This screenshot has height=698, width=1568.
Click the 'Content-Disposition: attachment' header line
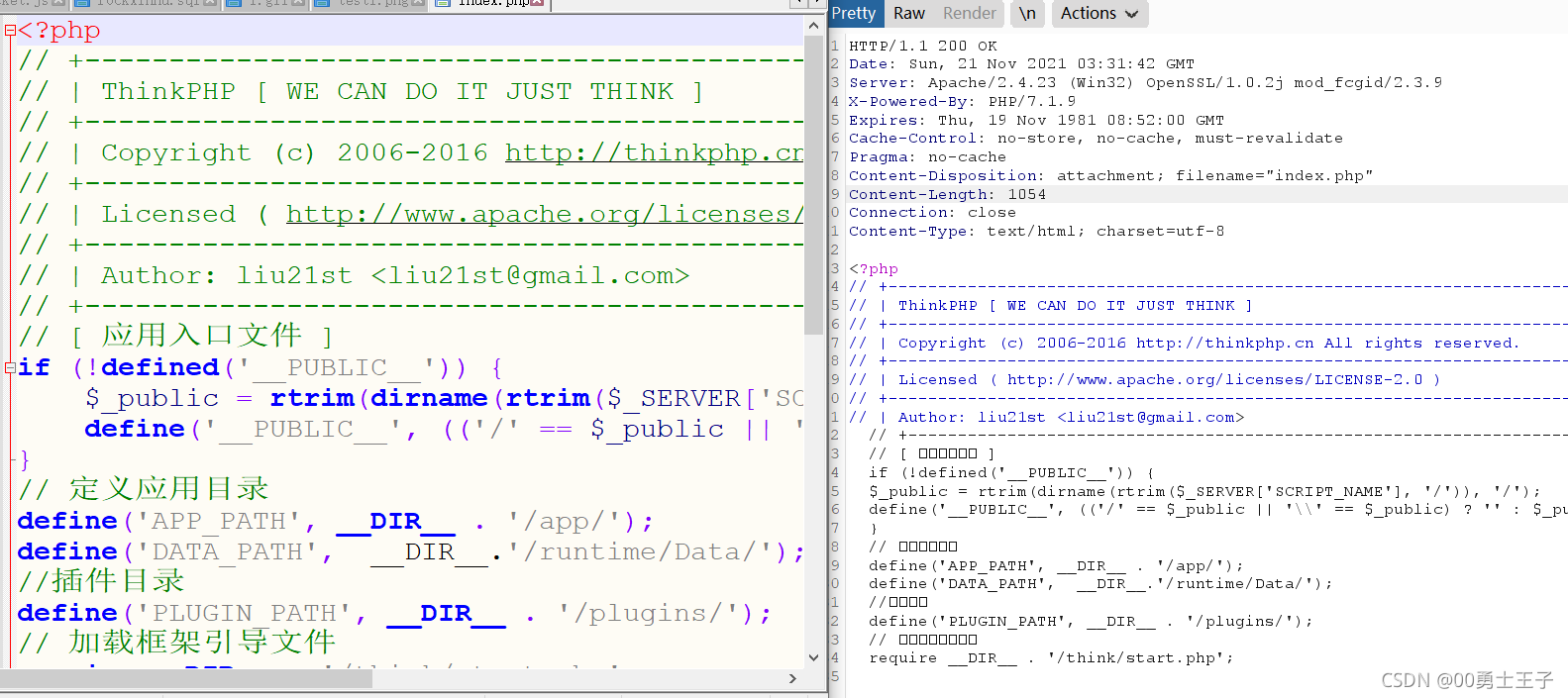(1110, 175)
